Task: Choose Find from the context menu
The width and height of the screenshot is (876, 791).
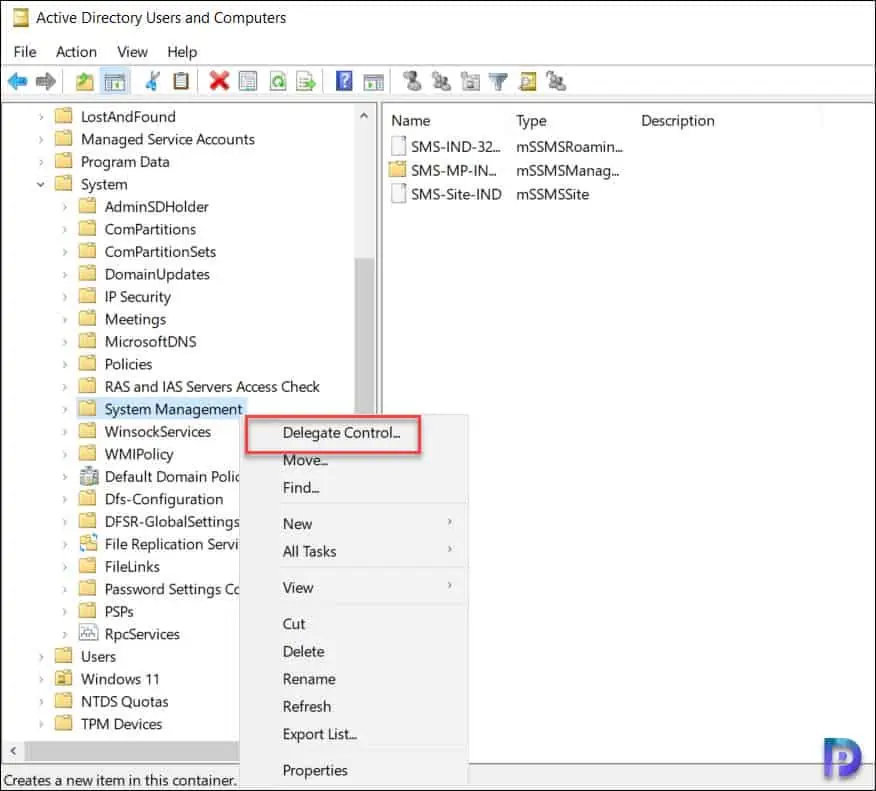Action: point(301,488)
